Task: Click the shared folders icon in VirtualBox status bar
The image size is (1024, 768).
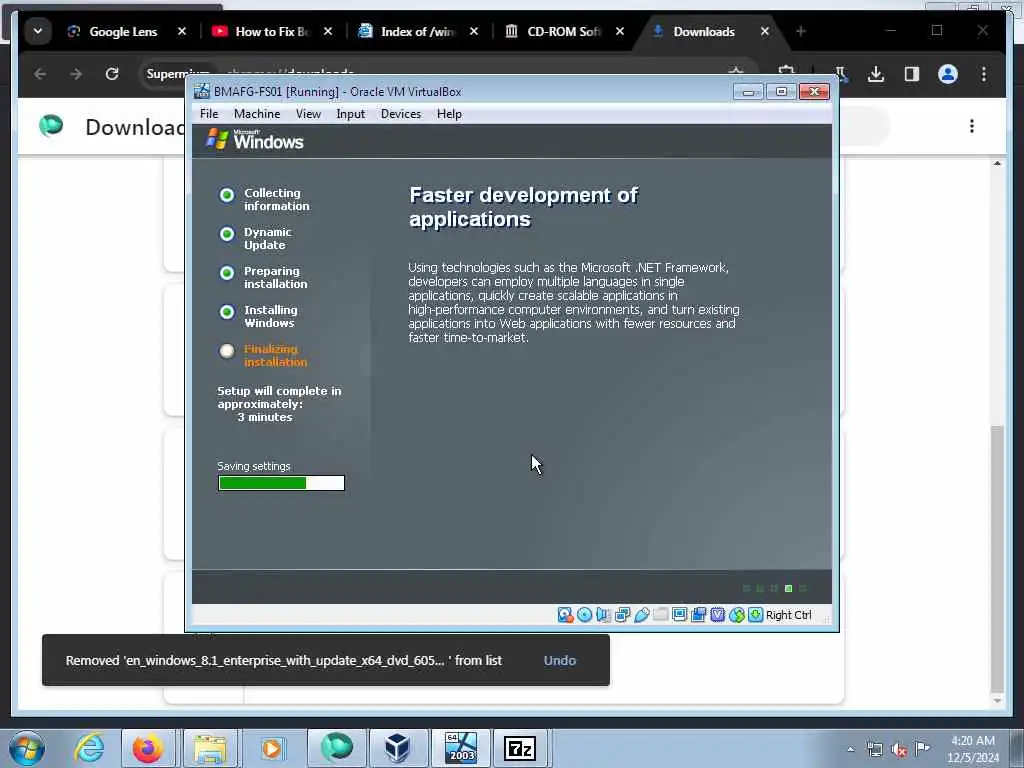Action: pos(661,615)
